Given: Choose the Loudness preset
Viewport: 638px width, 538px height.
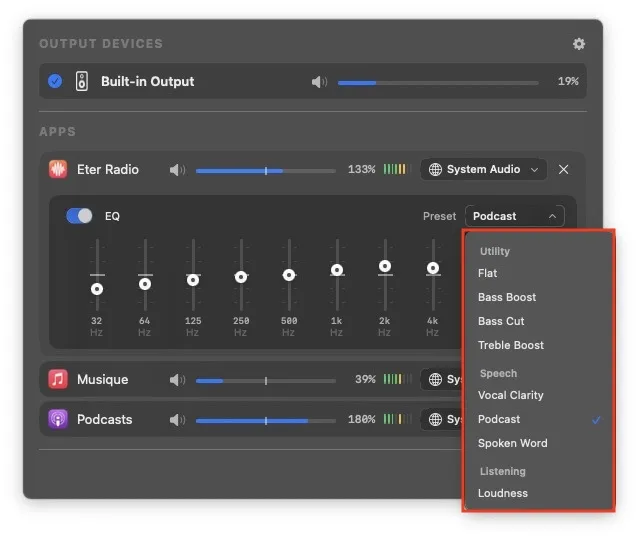Looking at the screenshot, I should click(x=539, y=493).
